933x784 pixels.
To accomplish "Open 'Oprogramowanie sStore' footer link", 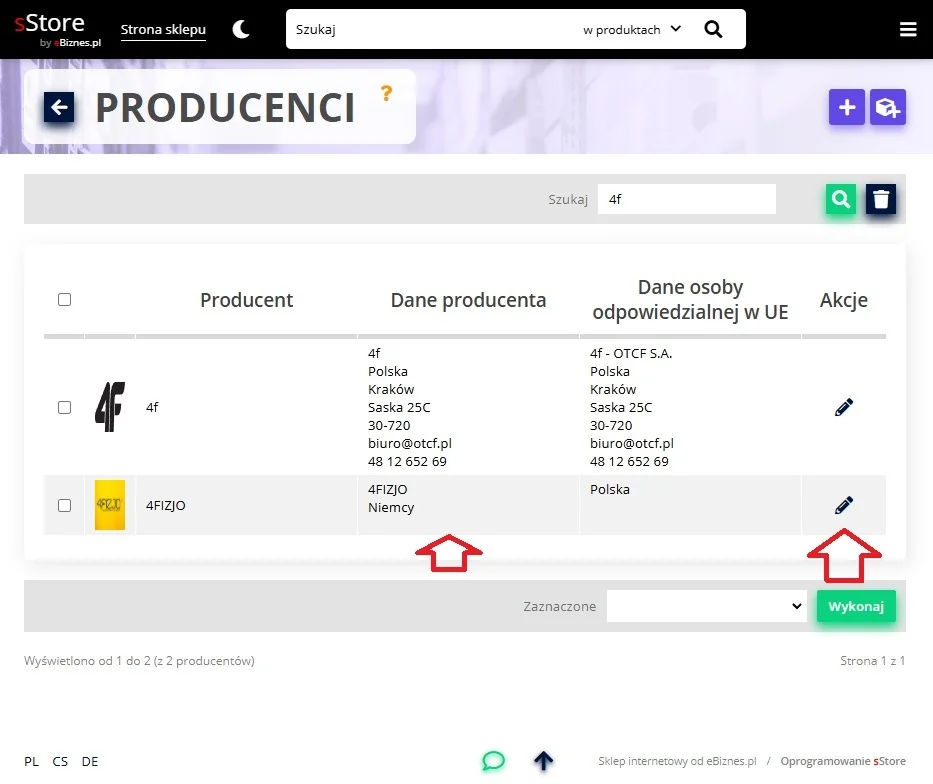I will tap(843, 761).
